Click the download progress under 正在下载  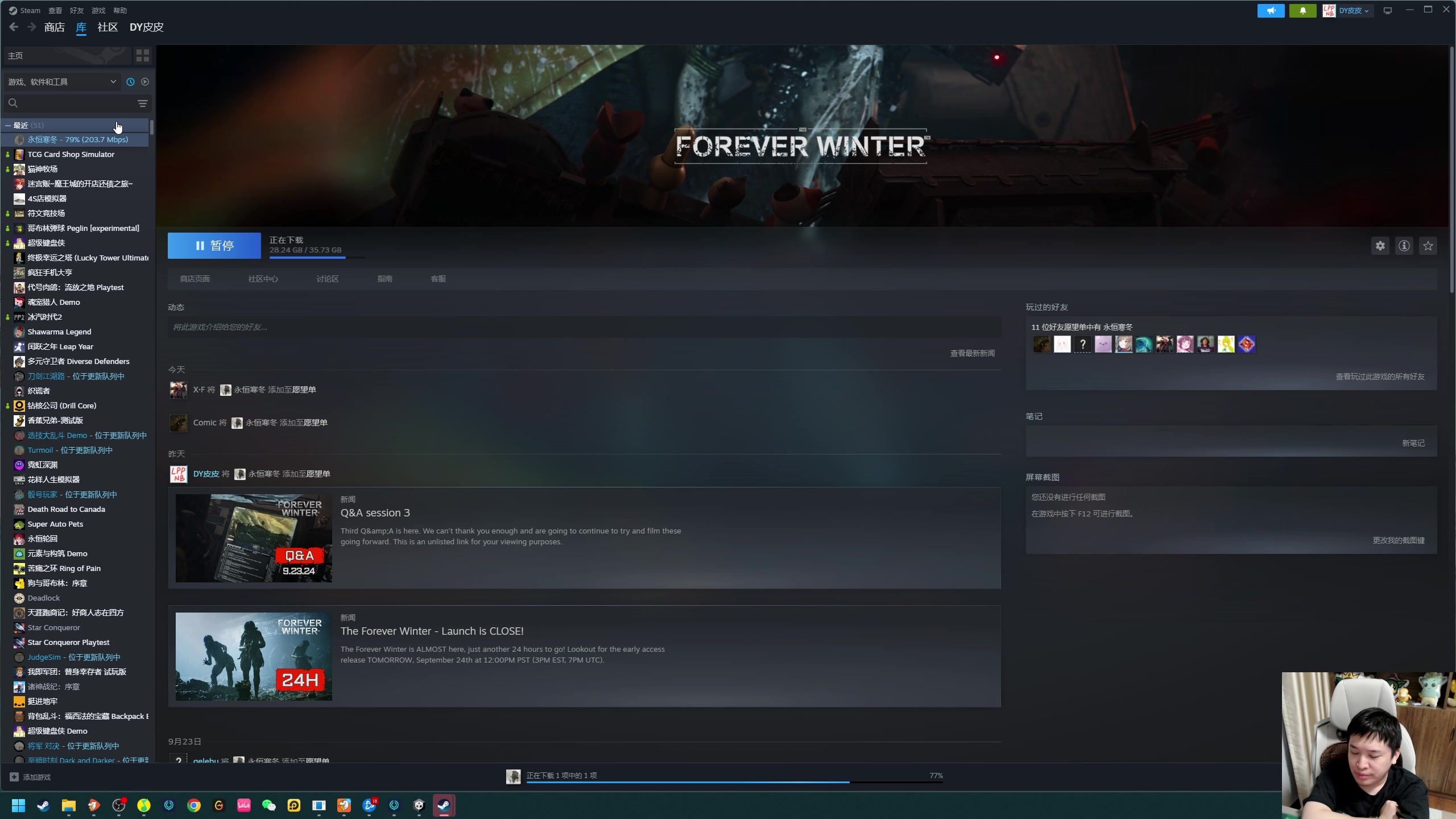(x=317, y=258)
